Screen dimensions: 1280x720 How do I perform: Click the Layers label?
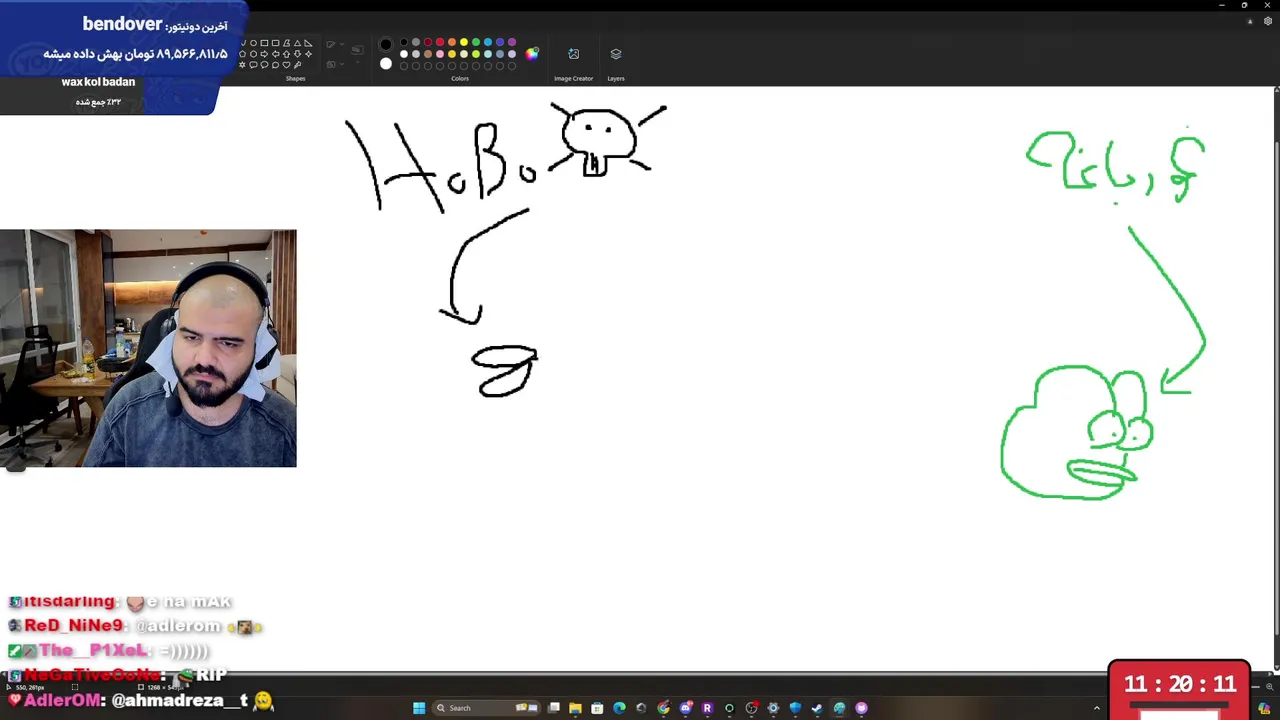point(616,78)
